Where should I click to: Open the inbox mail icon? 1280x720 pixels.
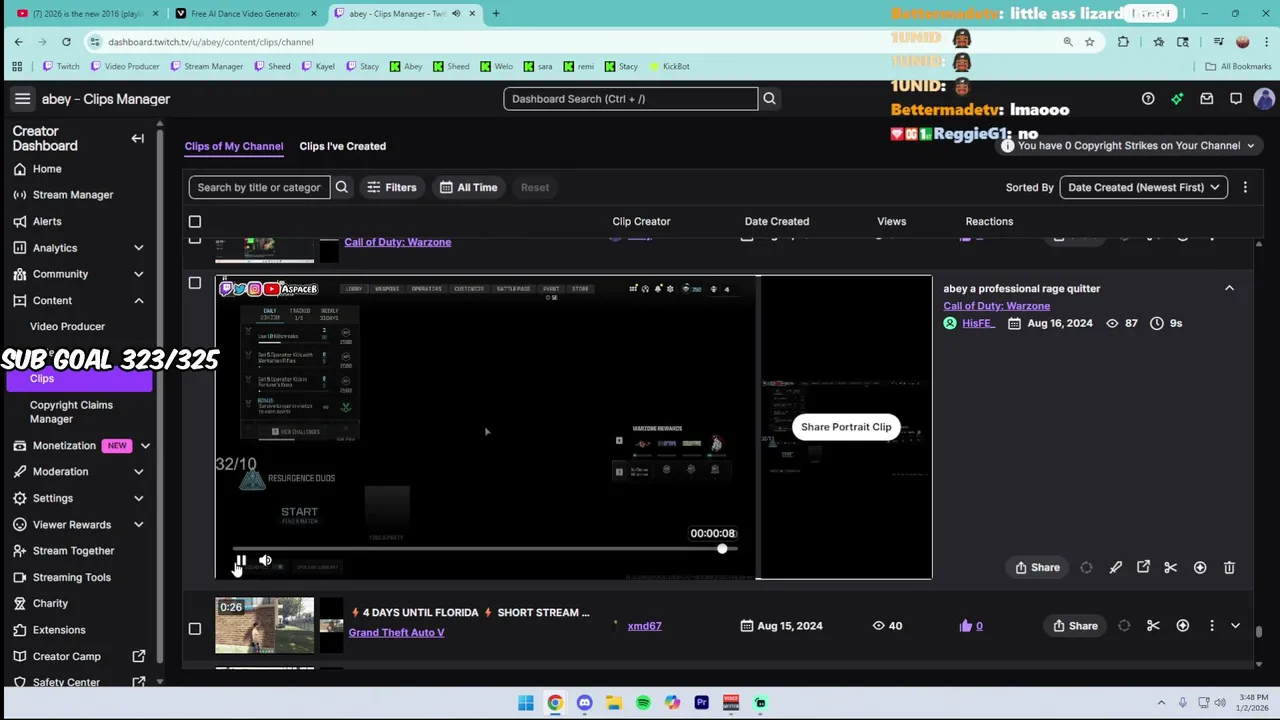click(1207, 99)
